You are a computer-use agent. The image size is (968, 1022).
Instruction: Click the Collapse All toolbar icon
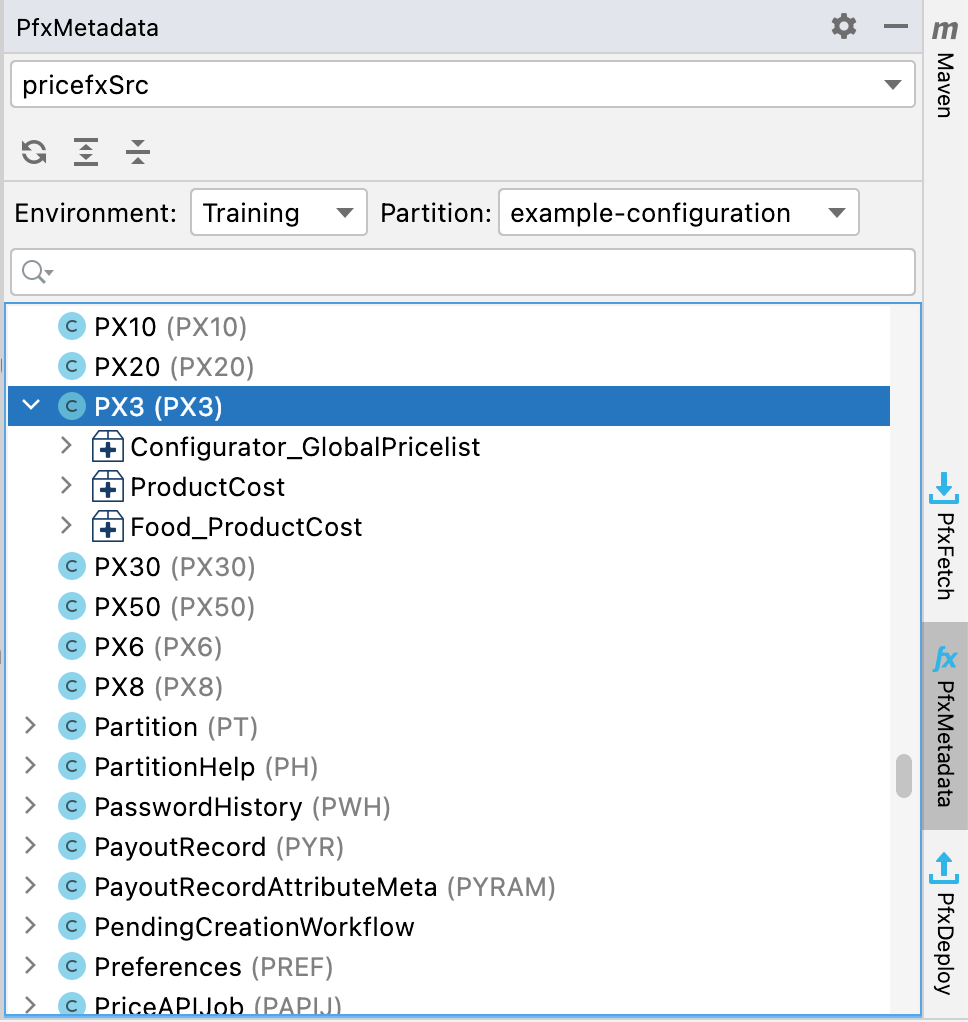tap(138, 152)
